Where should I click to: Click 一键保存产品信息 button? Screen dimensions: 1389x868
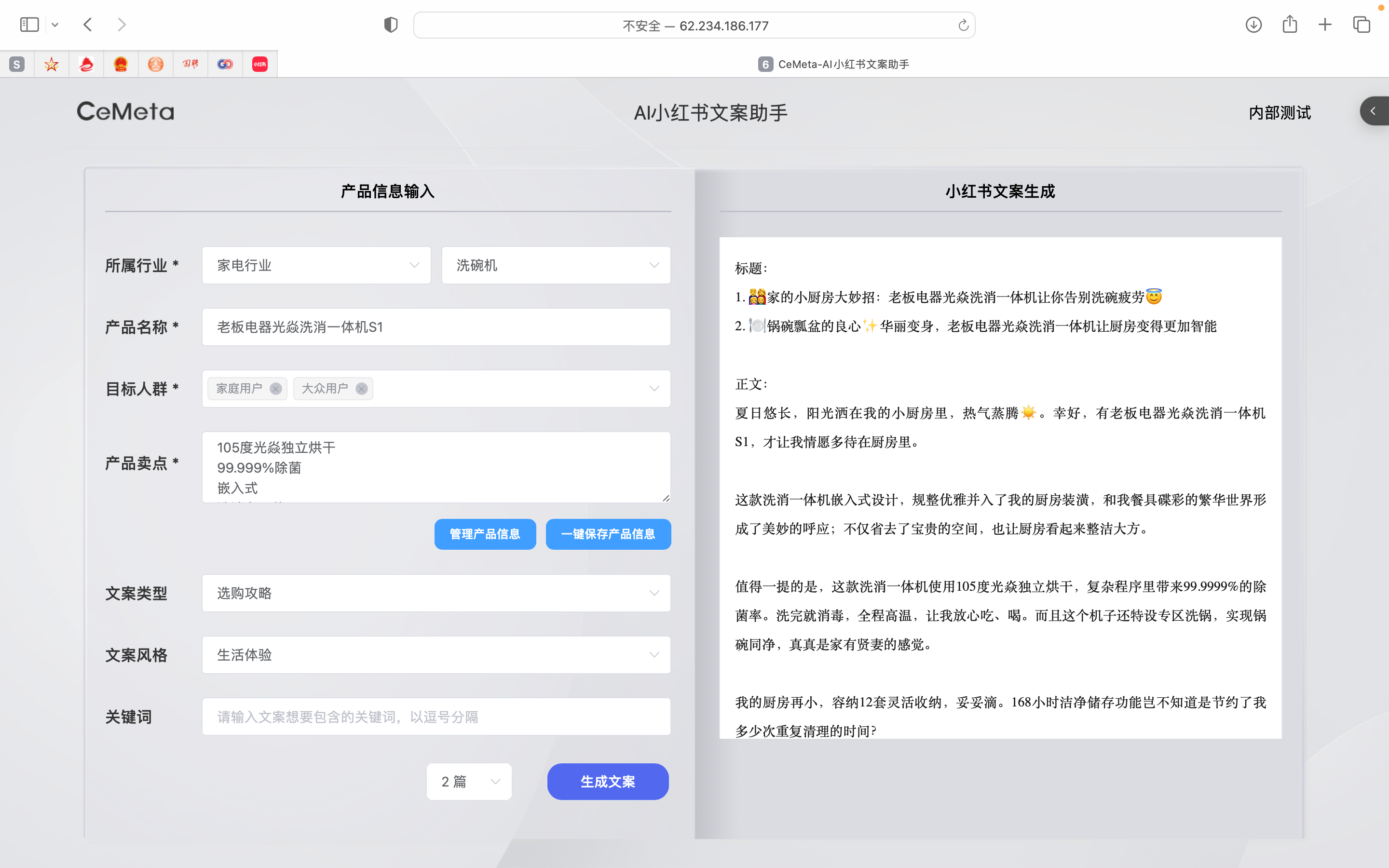[608, 534]
